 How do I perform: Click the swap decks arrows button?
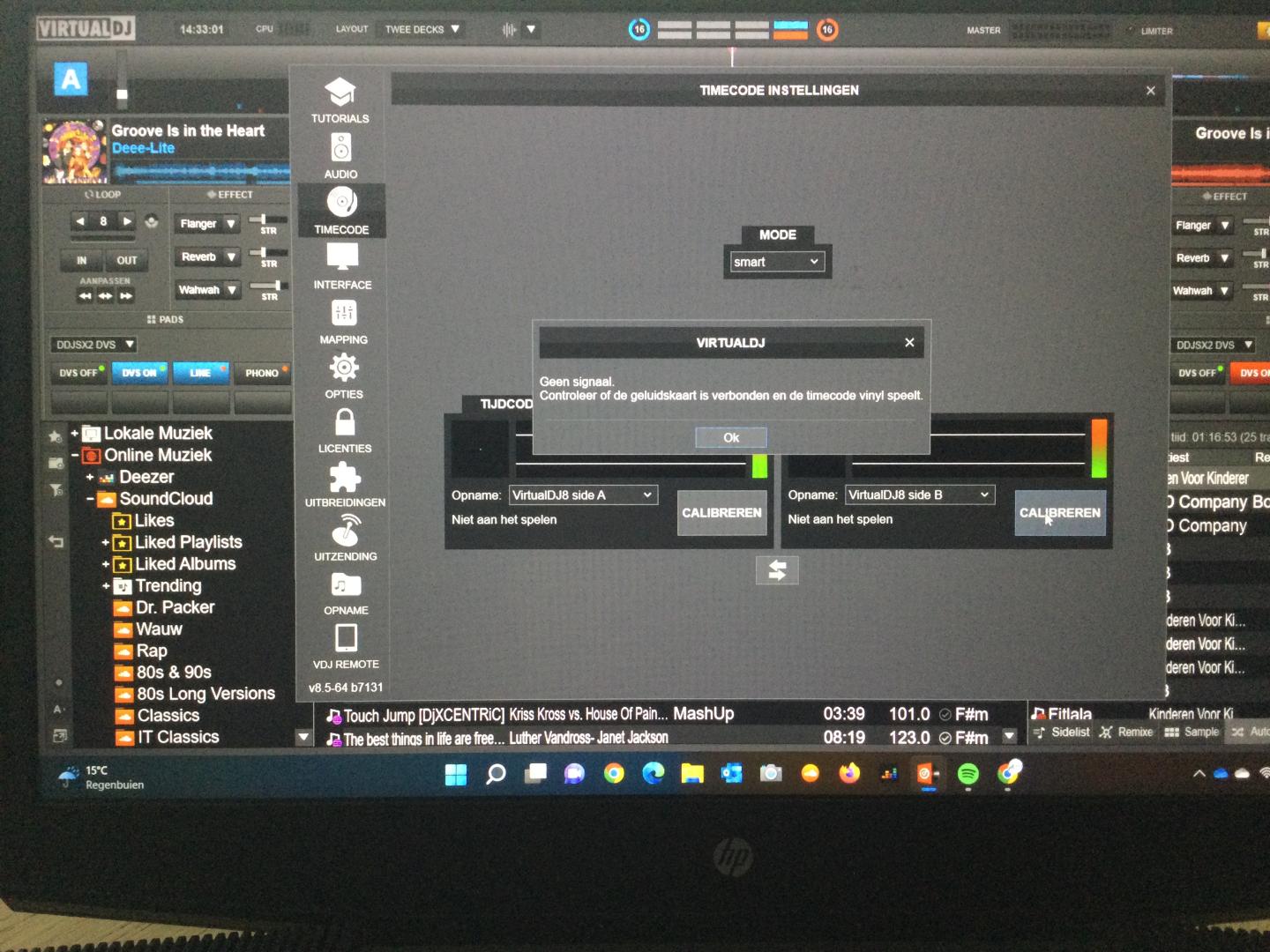click(777, 570)
